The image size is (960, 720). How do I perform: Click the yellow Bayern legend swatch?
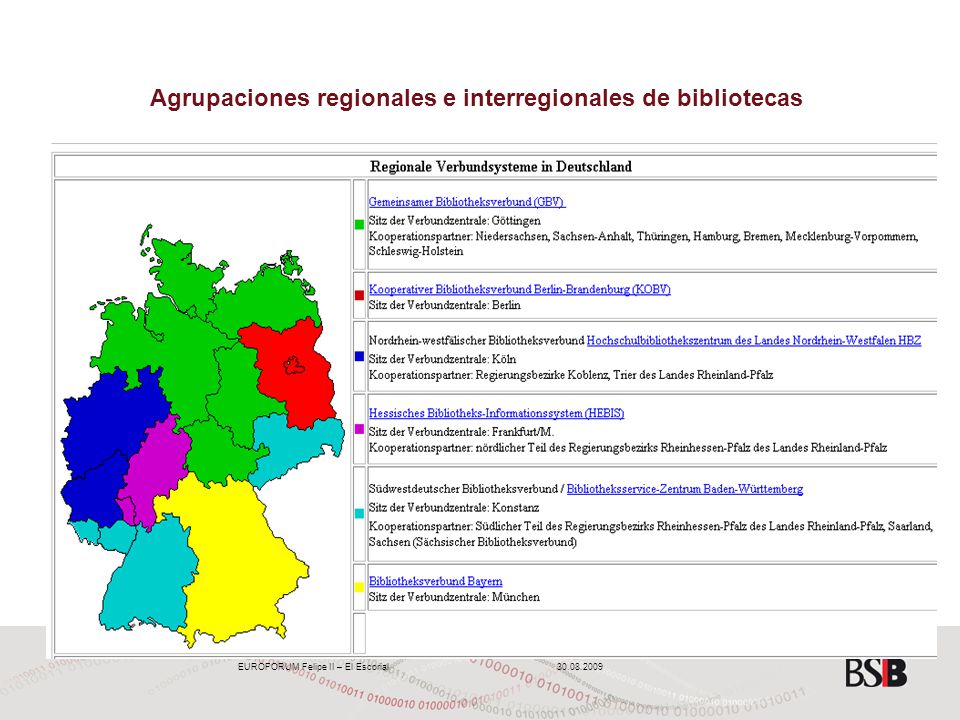(359, 587)
